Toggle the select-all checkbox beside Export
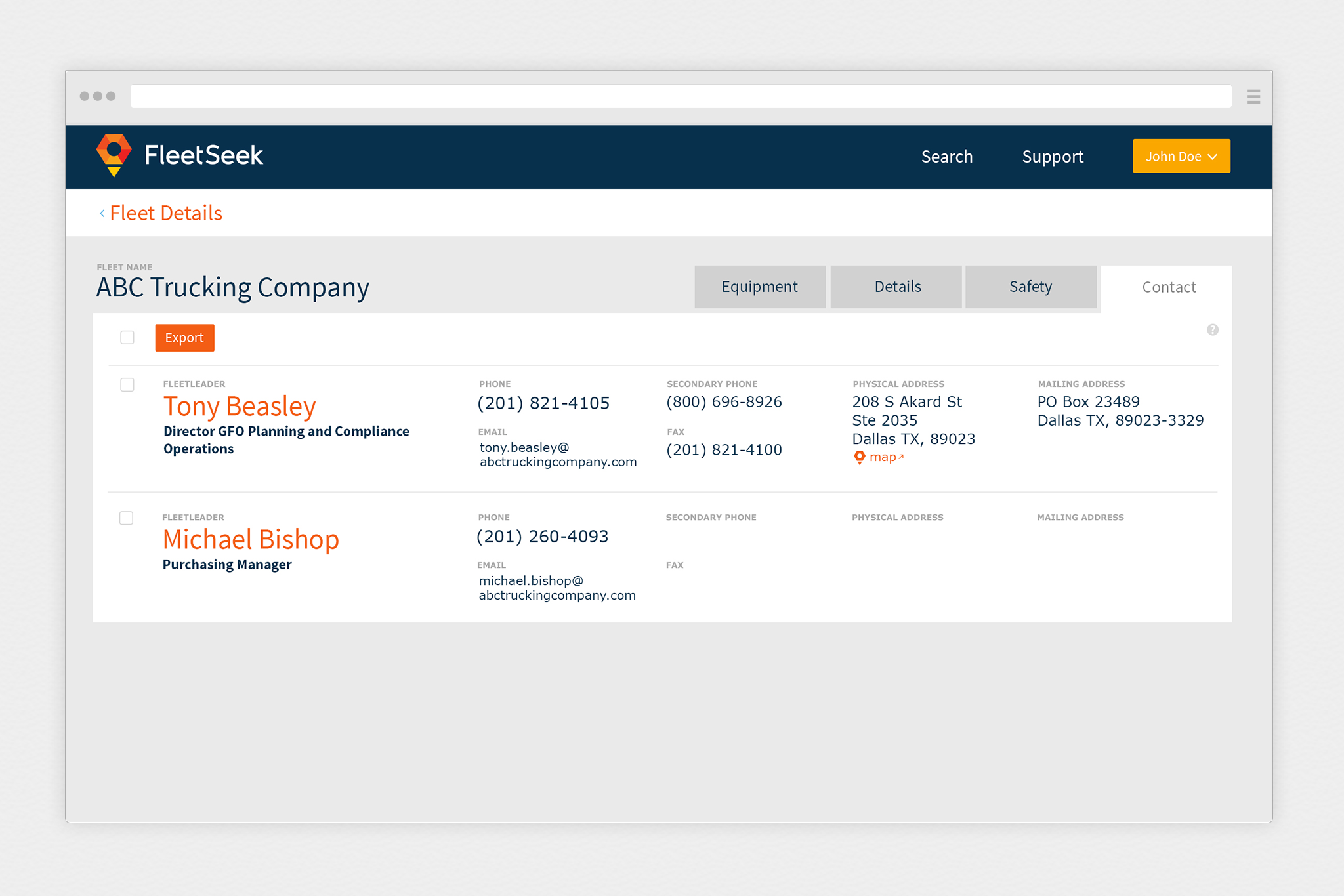Image resolution: width=1344 pixels, height=896 pixels. (x=127, y=338)
